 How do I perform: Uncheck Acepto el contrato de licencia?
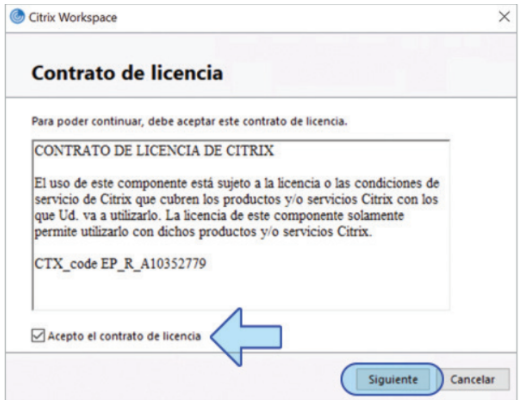click(x=38, y=336)
